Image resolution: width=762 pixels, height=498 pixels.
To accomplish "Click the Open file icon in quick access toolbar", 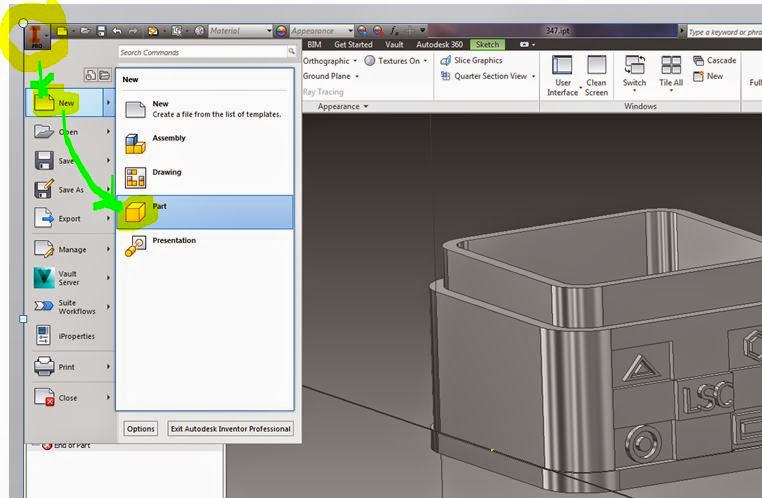I will tap(85, 31).
